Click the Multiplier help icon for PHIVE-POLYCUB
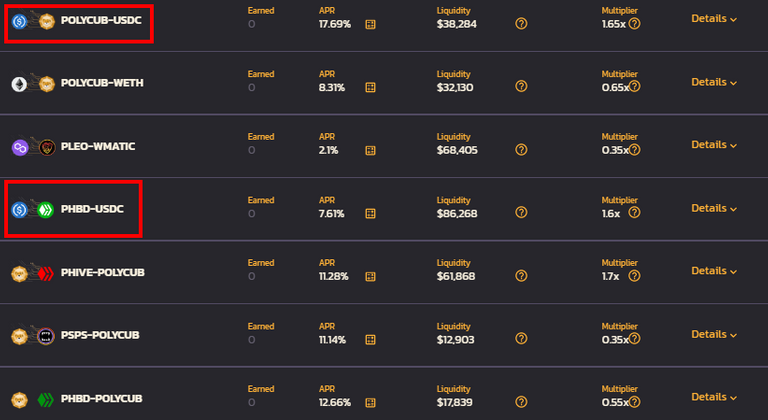 pos(634,276)
